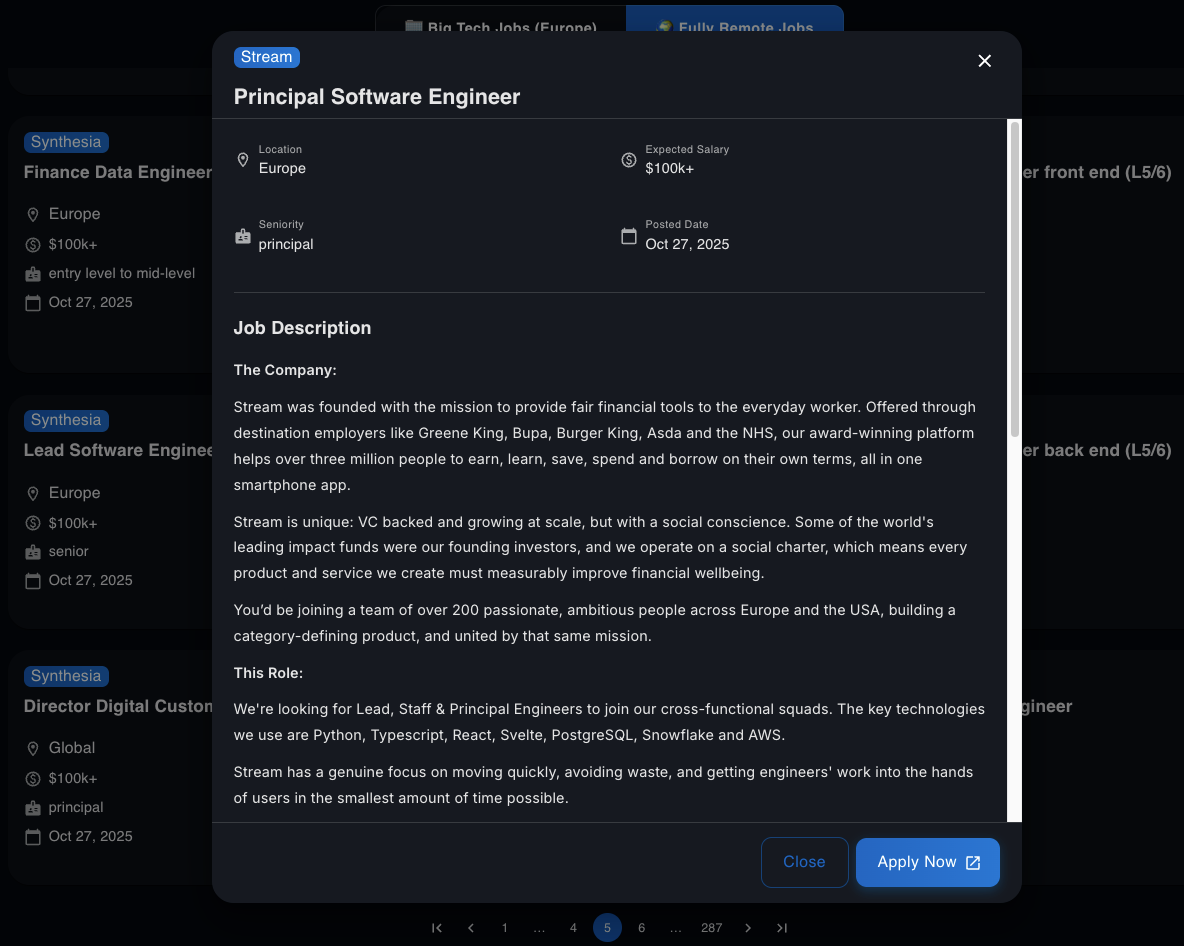Select current page 5 in pagination
Viewport: 1184px width, 946px height.
(607, 928)
